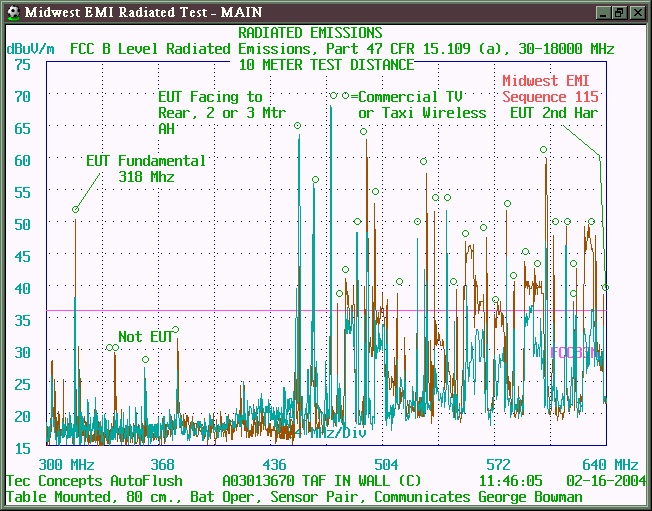
Task: Click the EUT Facing to Rear annotation
Action: [210, 112]
